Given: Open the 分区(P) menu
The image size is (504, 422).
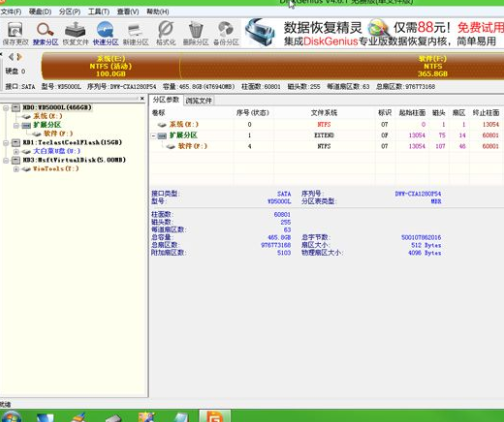Looking at the screenshot, I should 70,12.
